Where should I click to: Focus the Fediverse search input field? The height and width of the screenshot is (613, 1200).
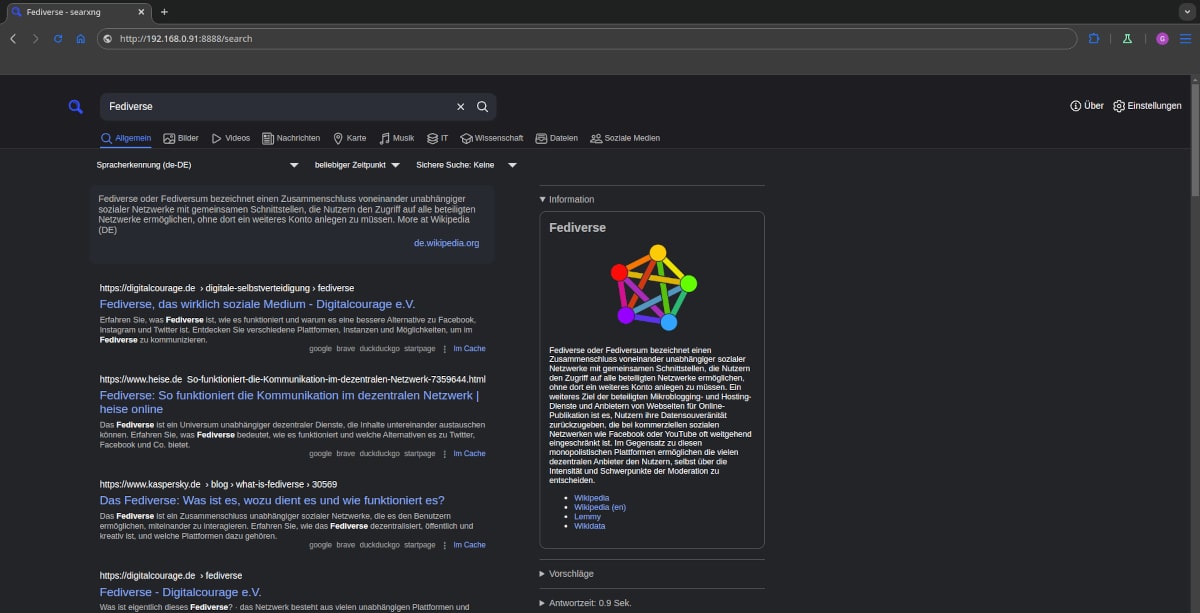(275, 106)
